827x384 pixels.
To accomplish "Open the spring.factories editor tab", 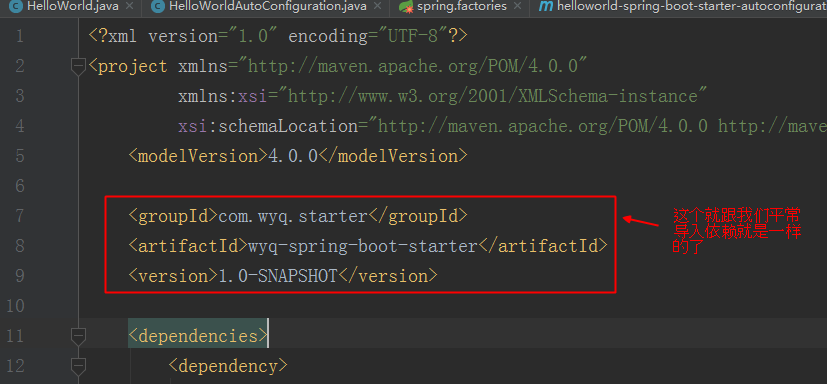I will click(460, 6).
